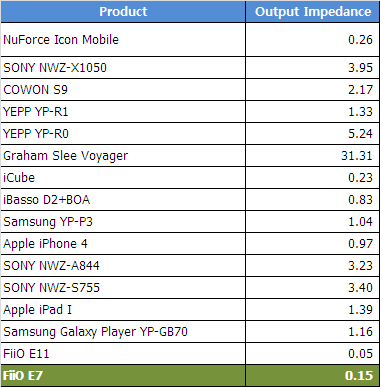Click the iCube product cell
The width and height of the screenshot is (380, 387).
click(x=123, y=178)
